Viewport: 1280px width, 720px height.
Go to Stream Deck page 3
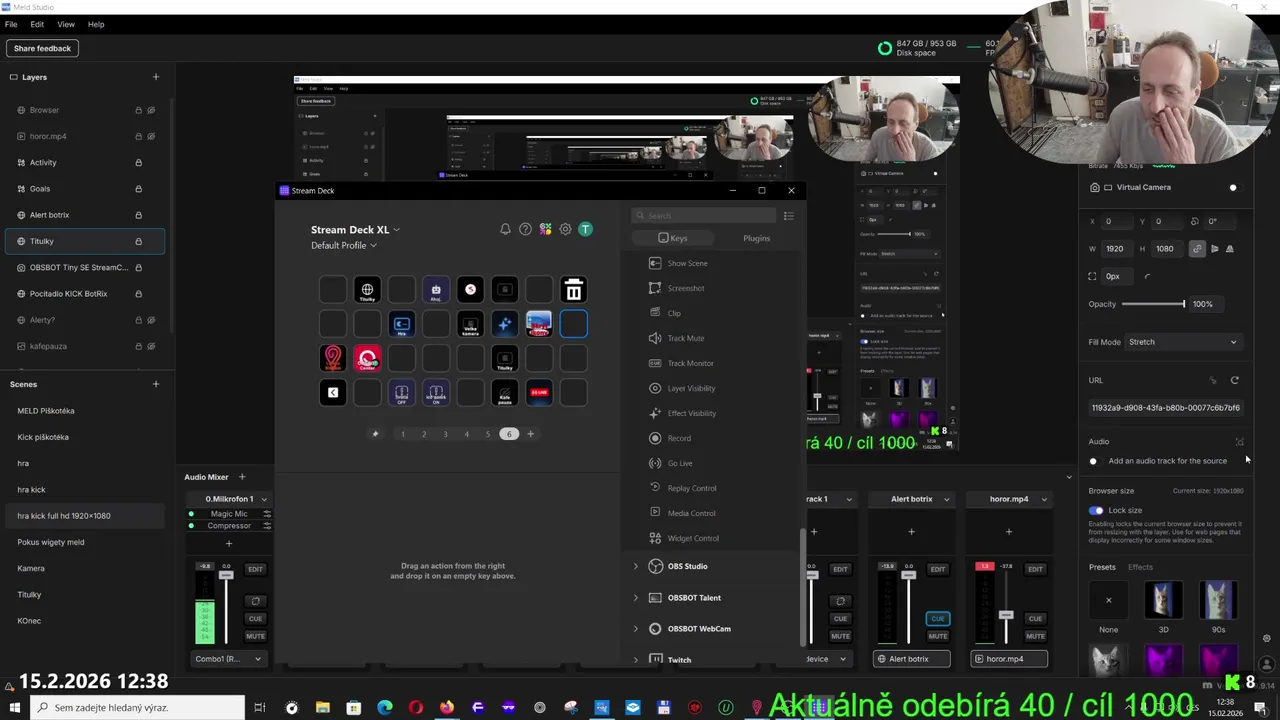(x=445, y=434)
